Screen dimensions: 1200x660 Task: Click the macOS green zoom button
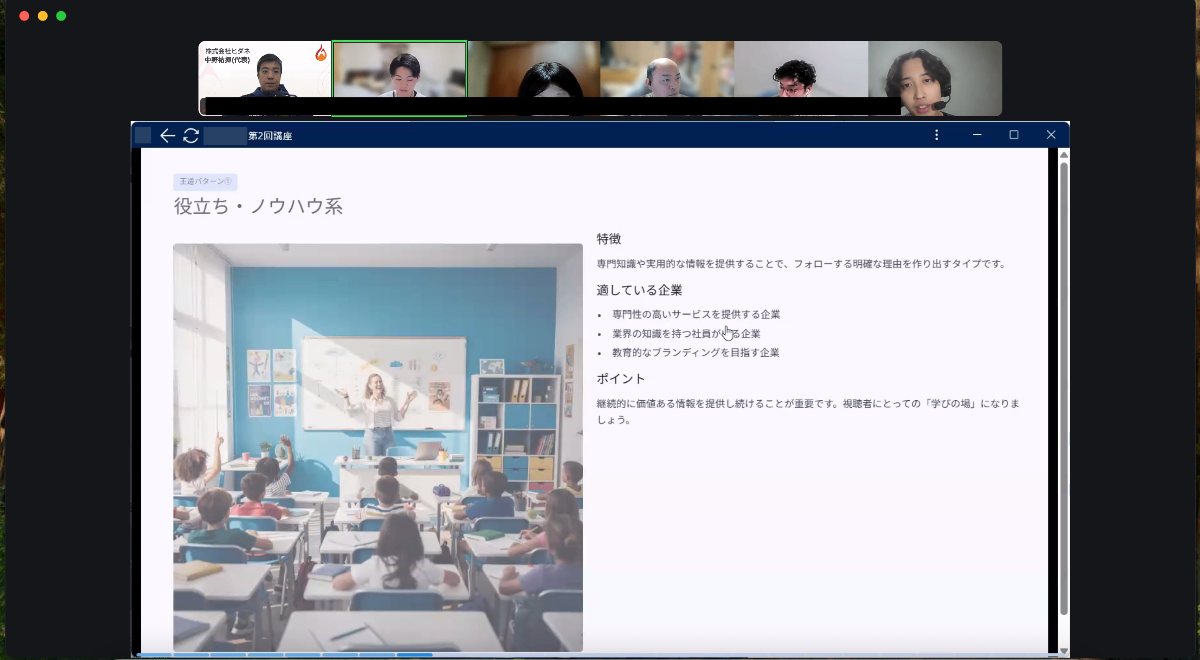click(x=62, y=16)
